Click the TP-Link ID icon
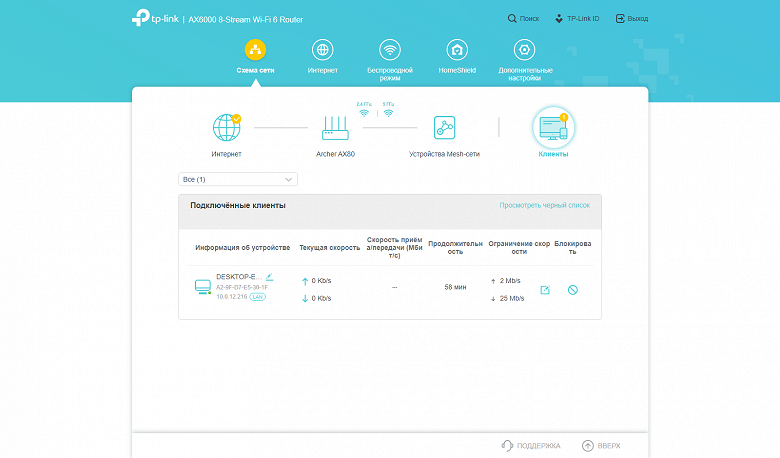Image resolution: width=780 pixels, height=458 pixels. (559, 18)
